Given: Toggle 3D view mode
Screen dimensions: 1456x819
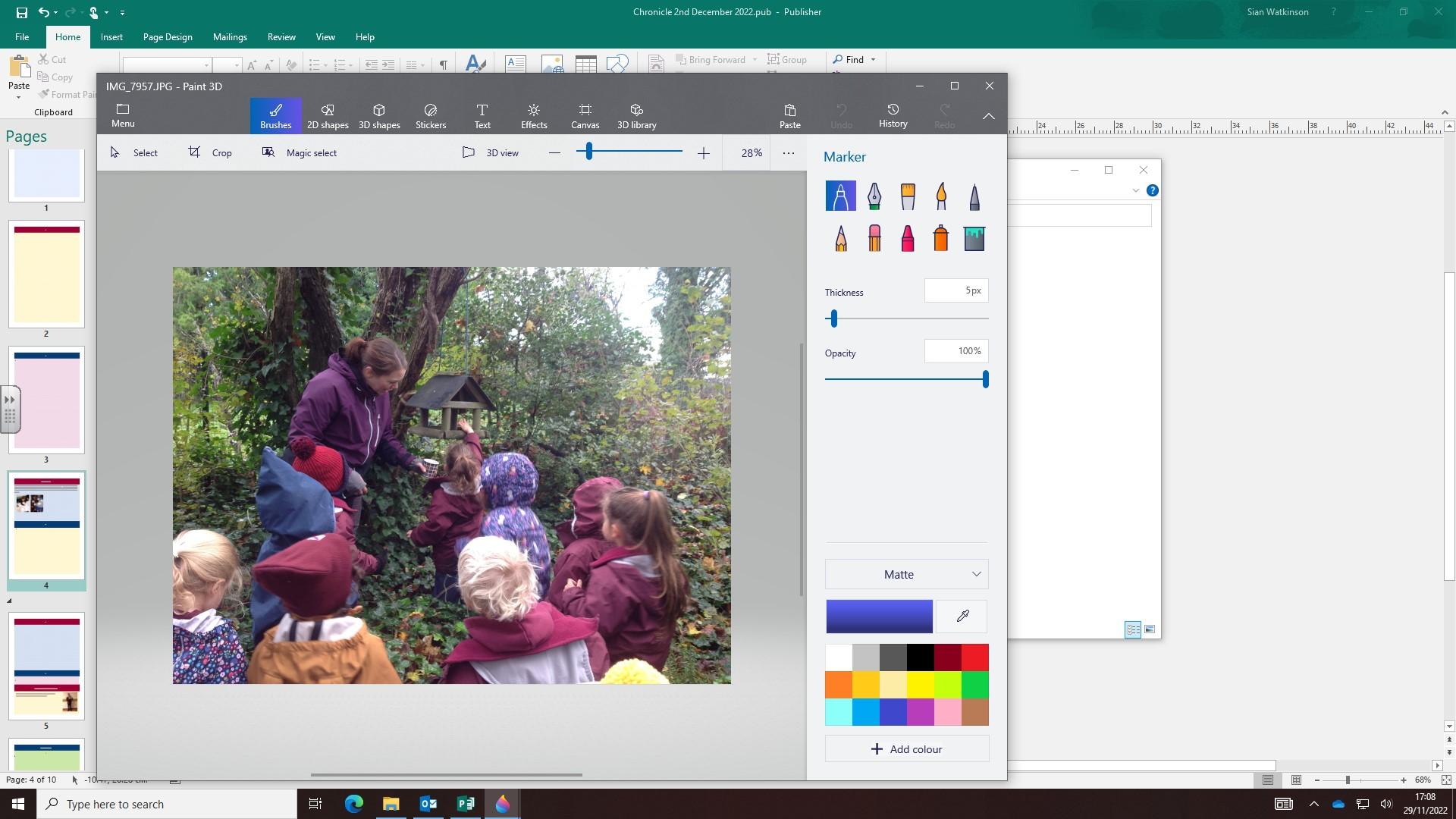Looking at the screenshot, I should click(491, 152).
